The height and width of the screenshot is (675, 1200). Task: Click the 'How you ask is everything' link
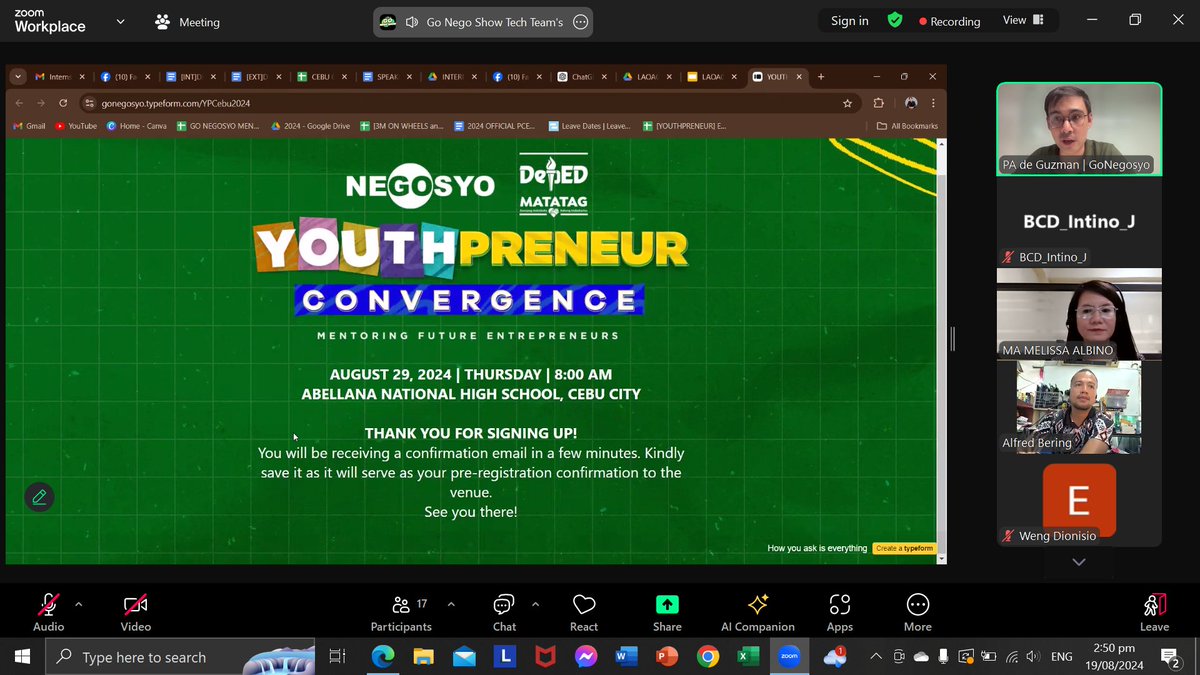tap(817, 548)
